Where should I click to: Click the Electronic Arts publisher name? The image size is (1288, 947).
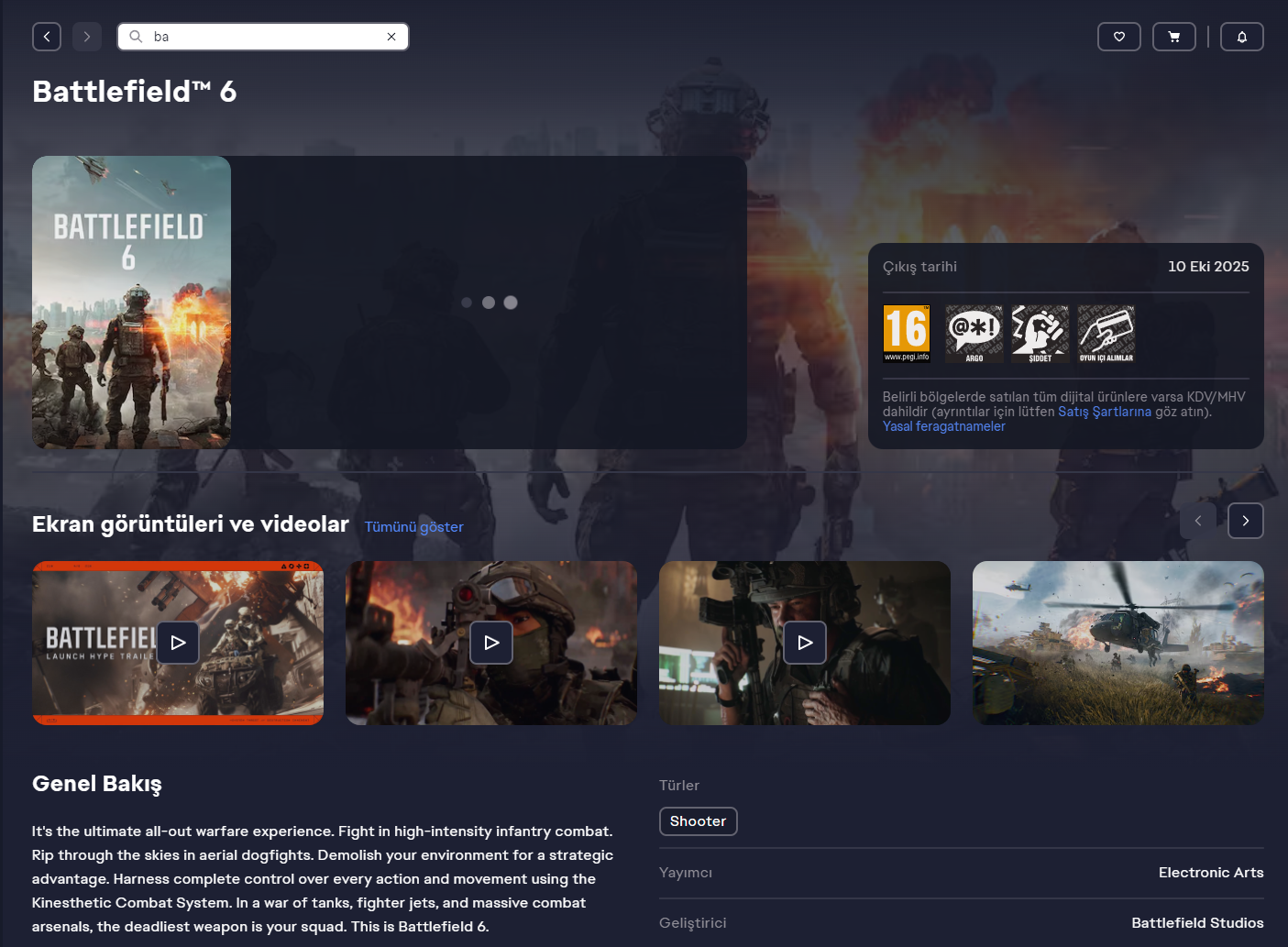click(1211, 873)
